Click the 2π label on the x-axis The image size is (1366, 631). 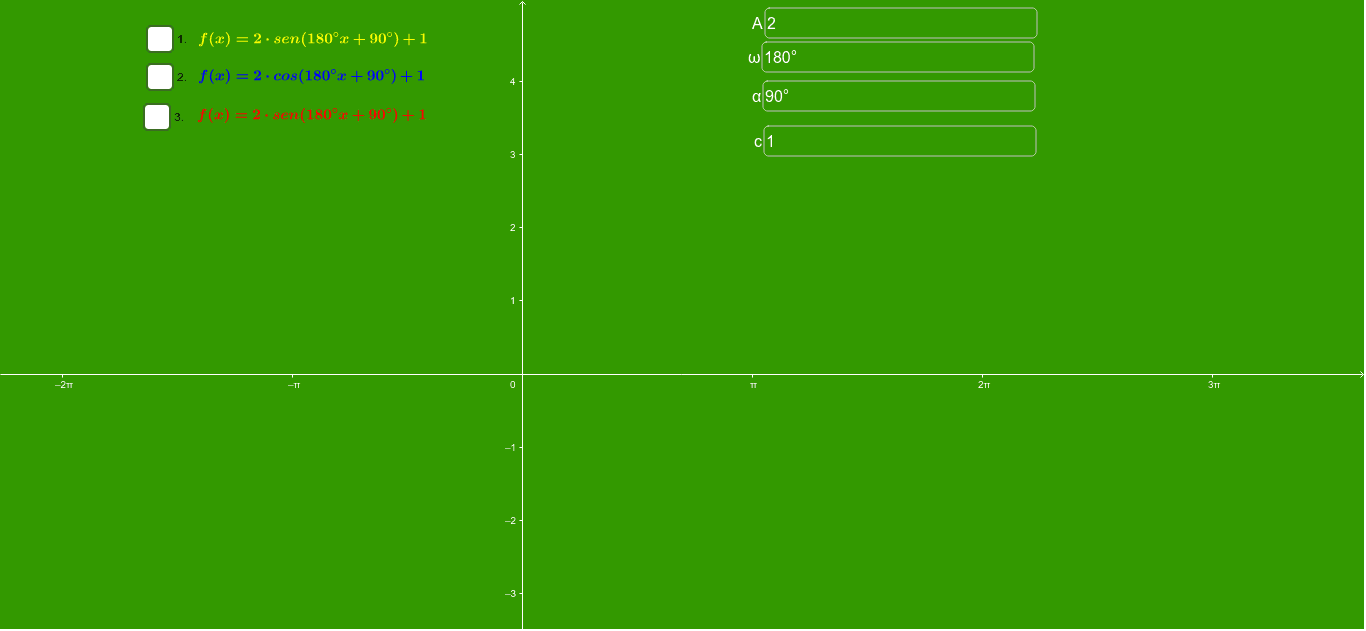[984, 385]
